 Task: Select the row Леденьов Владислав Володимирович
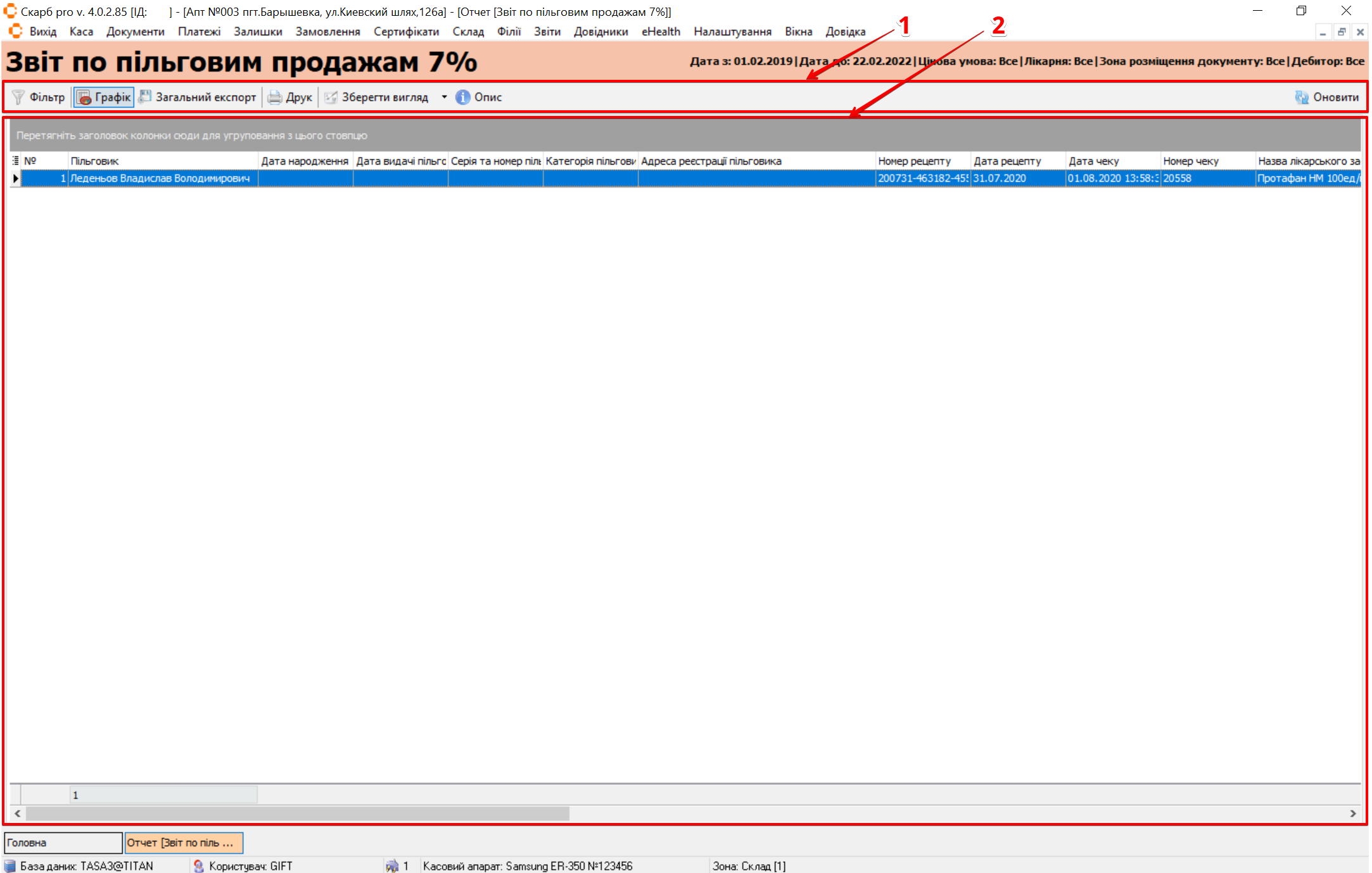[x=160, y=179]
